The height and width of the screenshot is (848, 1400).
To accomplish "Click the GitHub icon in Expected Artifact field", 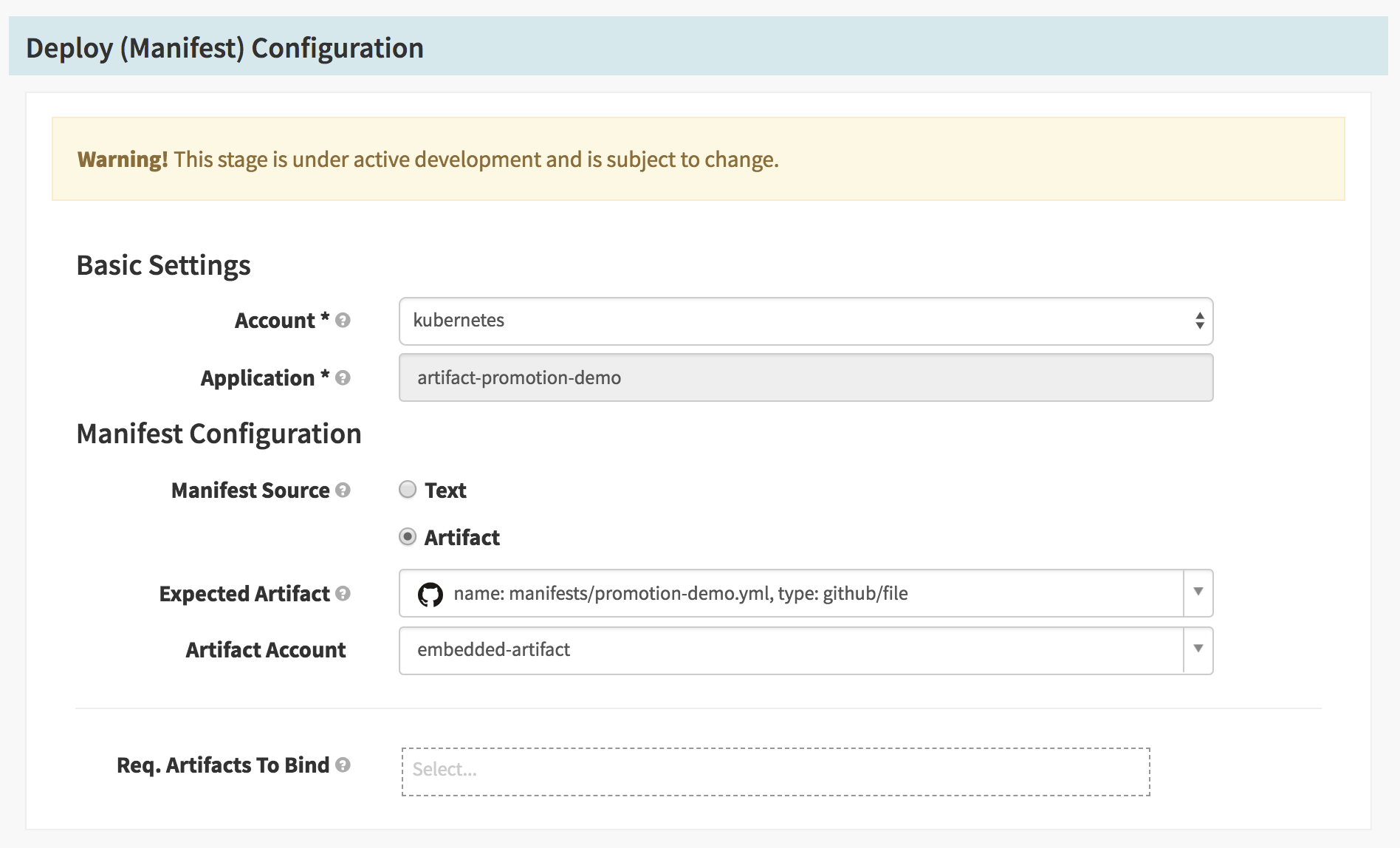I will pyautogui.click(x=430, y=594).
